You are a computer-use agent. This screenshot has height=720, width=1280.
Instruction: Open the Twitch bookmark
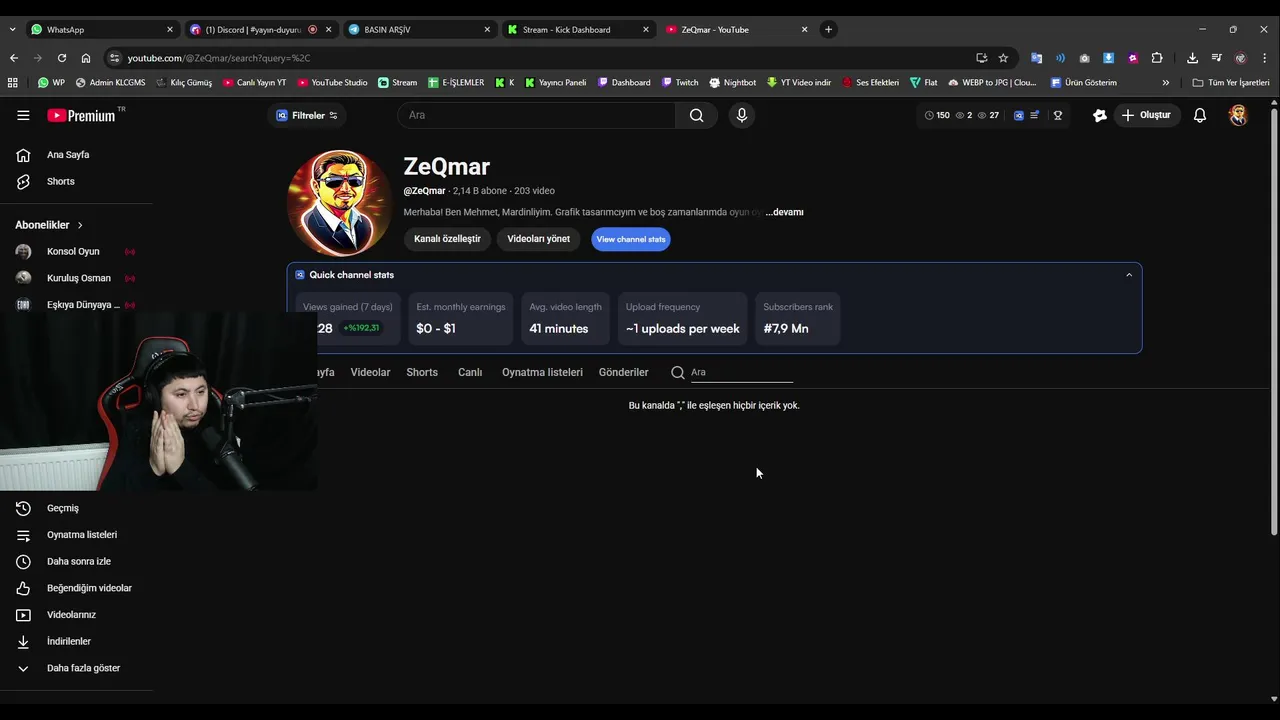(x=679, y=83)
